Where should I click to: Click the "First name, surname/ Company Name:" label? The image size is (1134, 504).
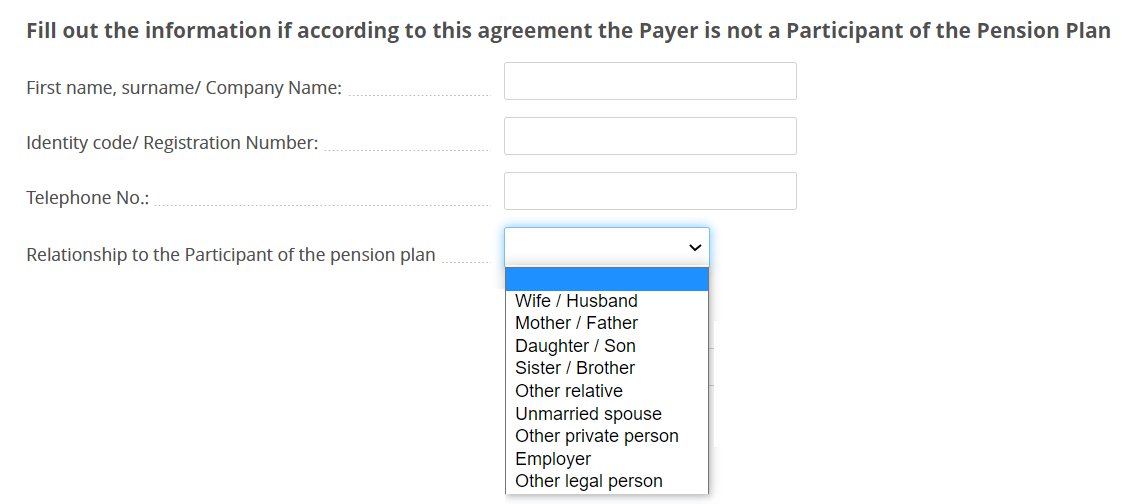184,88
